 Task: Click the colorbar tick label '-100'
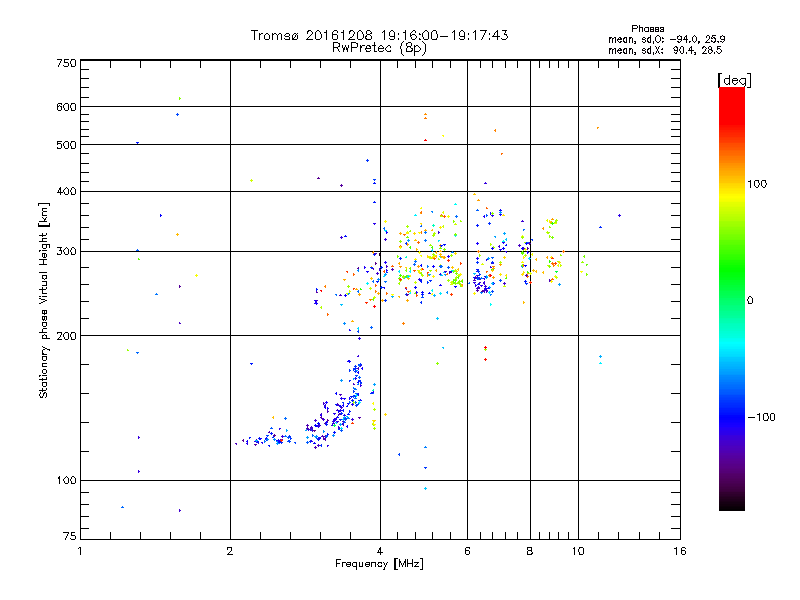[x=761, y=417]
